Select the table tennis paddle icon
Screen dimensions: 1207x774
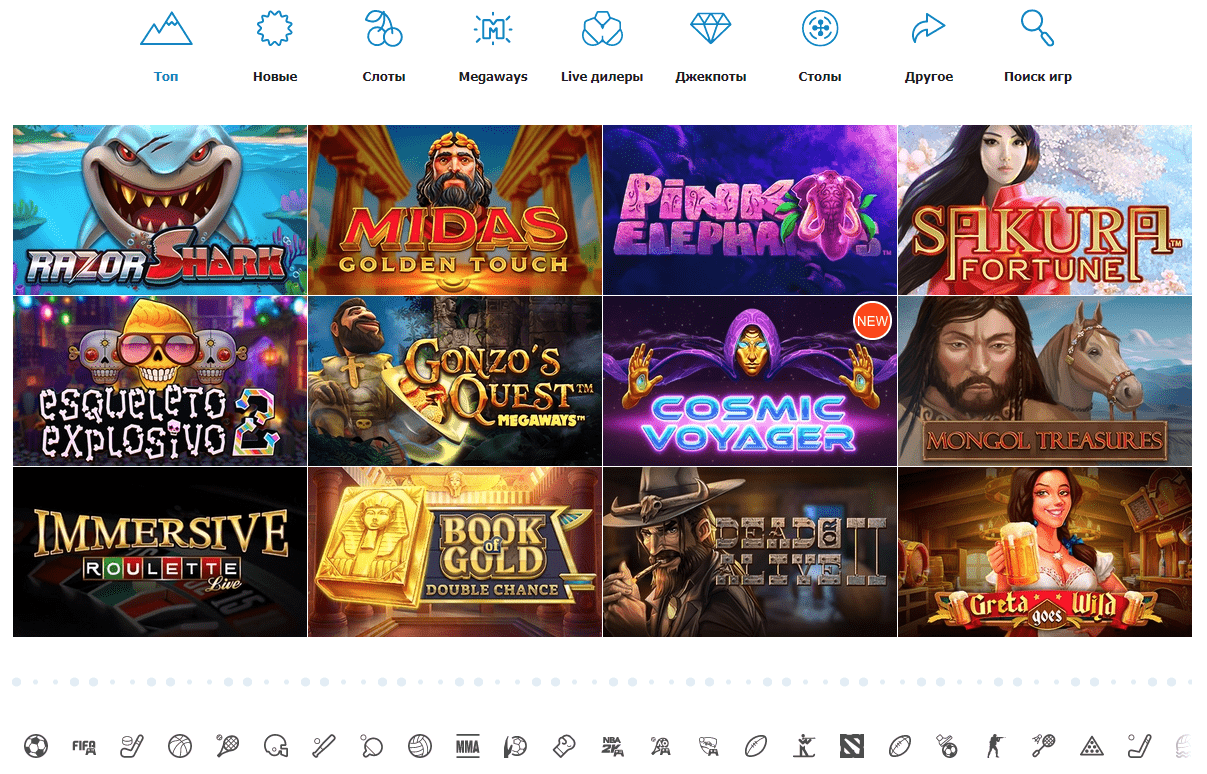[372, 746]
